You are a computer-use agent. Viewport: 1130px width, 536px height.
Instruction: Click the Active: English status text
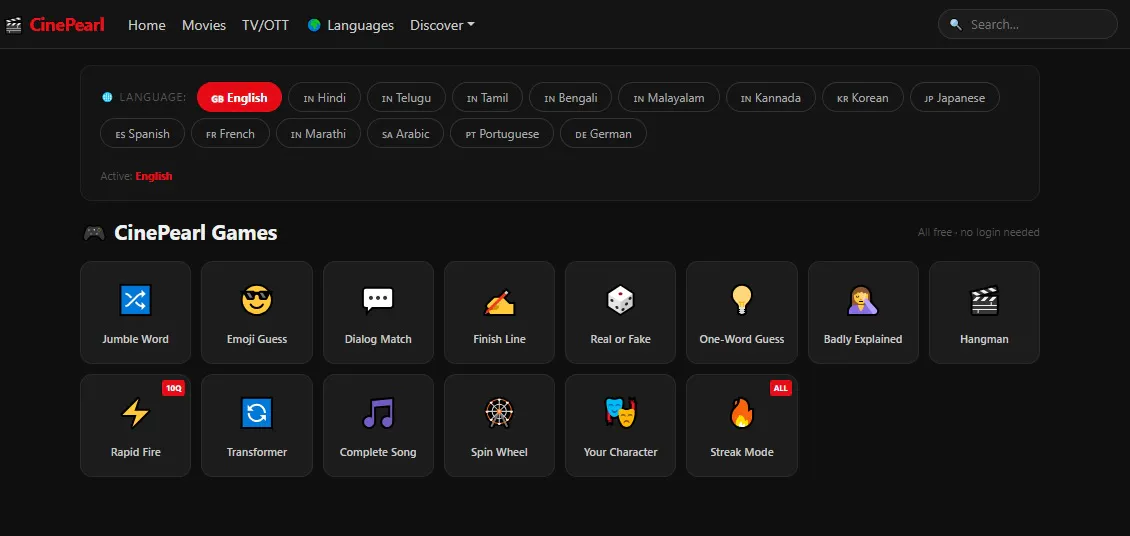[x=136, y=176]
